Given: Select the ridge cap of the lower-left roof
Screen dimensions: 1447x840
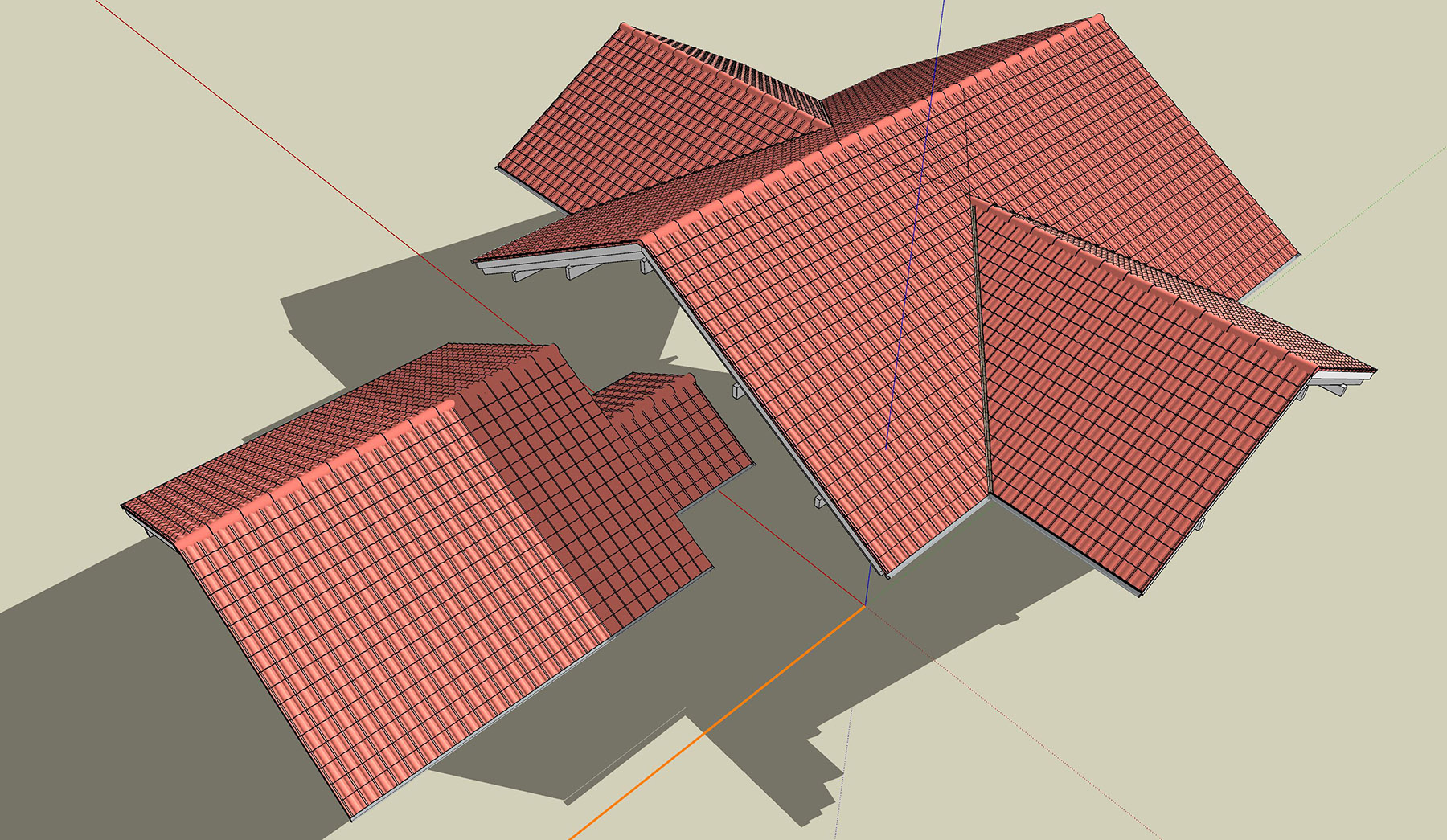Looking at the screenshot, I should [x=322, y=474].
